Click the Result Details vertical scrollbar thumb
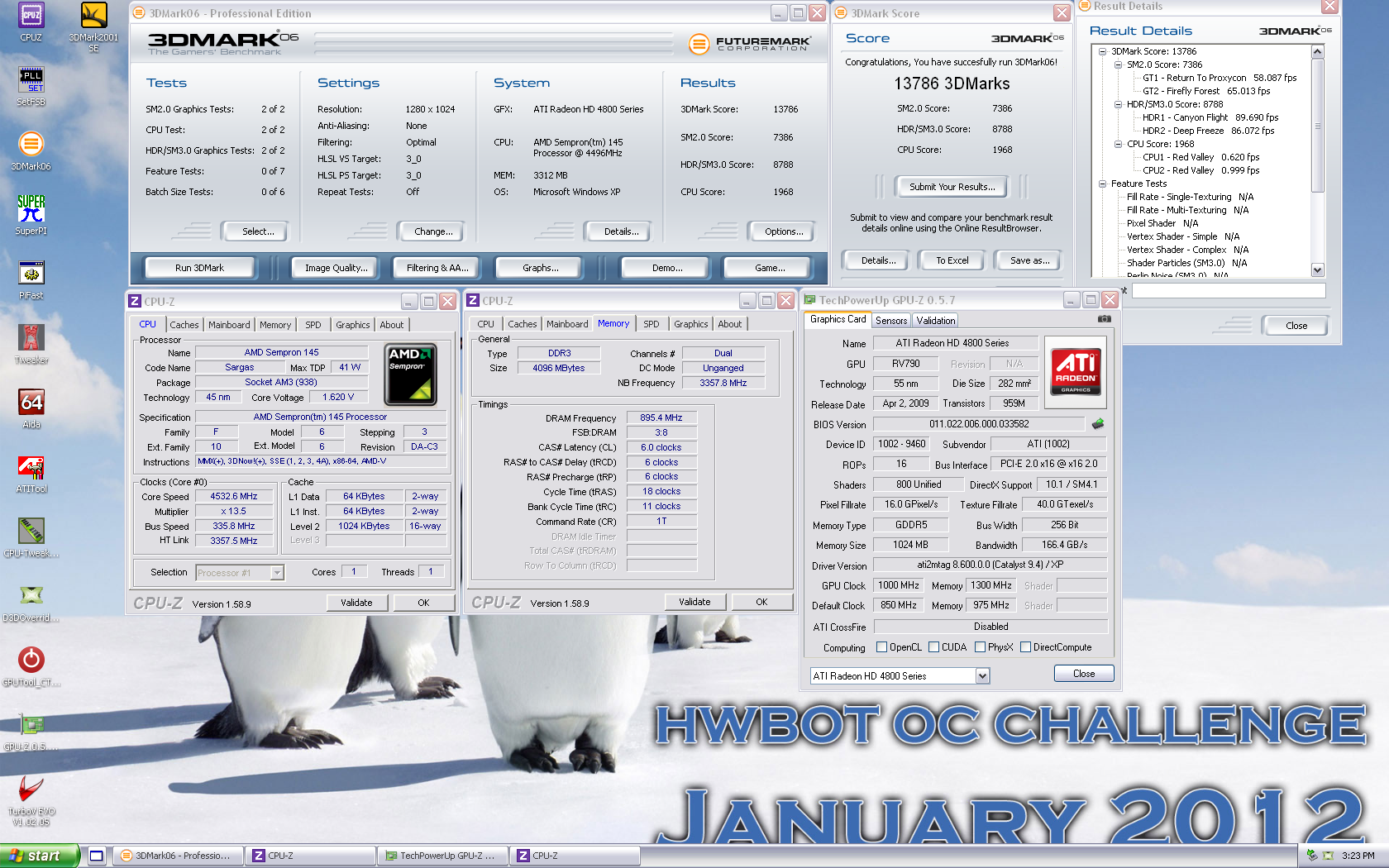1389x868 pixels. (1318, 125)
